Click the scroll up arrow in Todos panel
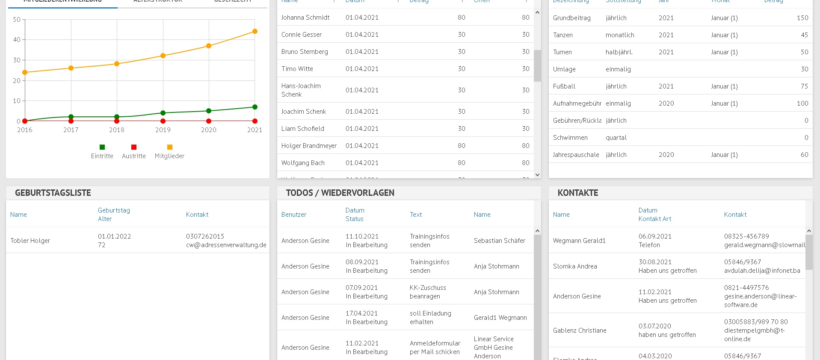820x360 pixels. tap(538, 231)
